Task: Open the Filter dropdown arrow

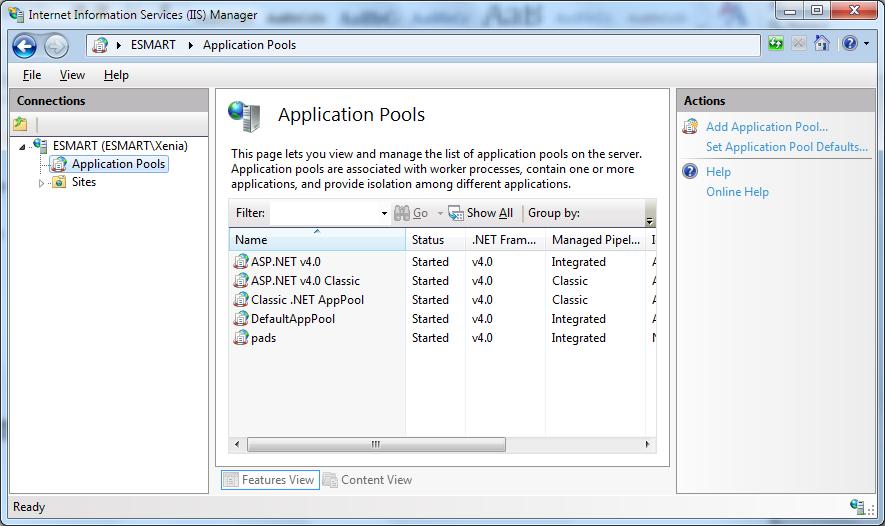Action: tap(384, 213)
